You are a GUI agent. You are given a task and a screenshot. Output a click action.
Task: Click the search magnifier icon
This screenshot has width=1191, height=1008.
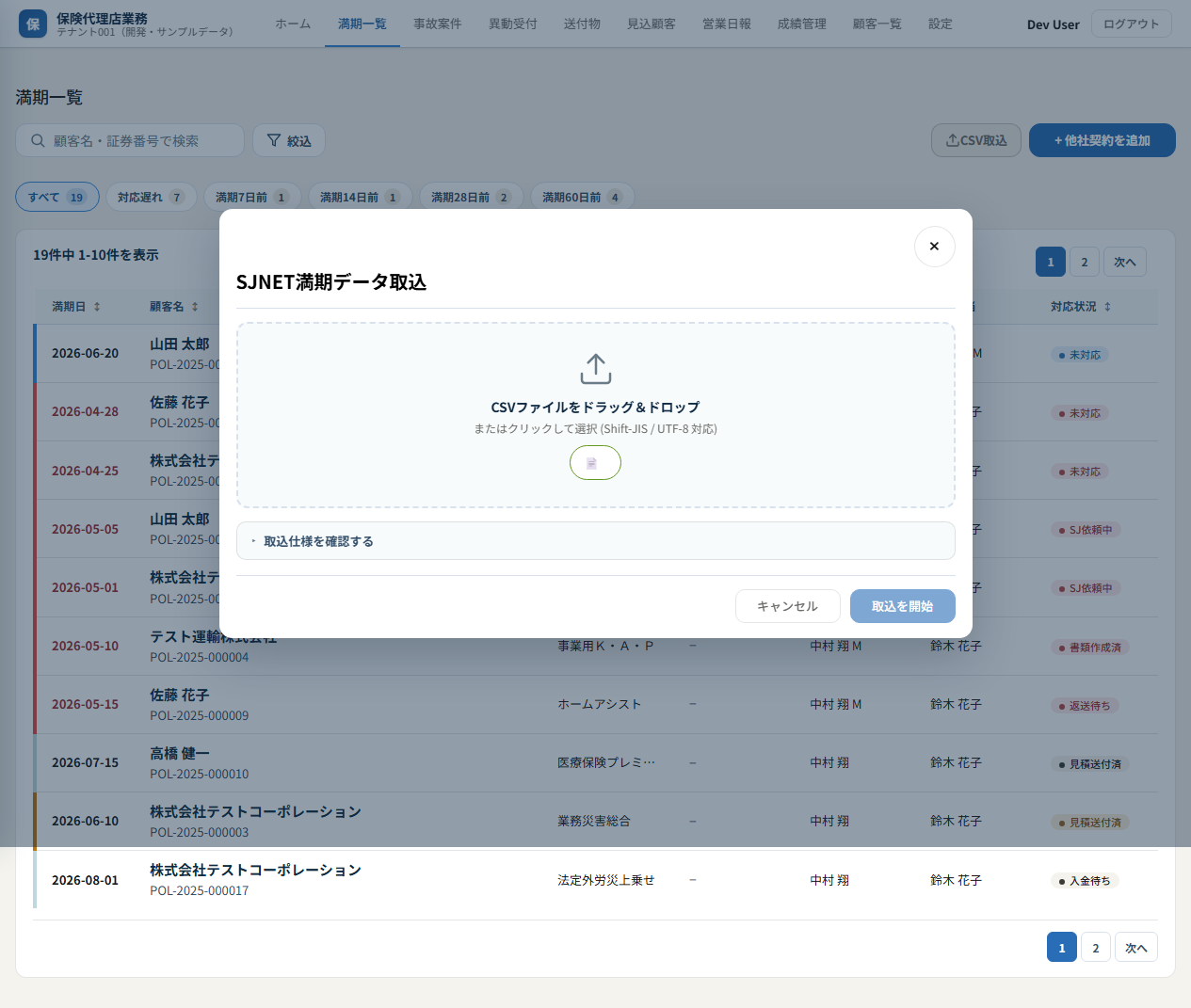[x=38, y=140]
